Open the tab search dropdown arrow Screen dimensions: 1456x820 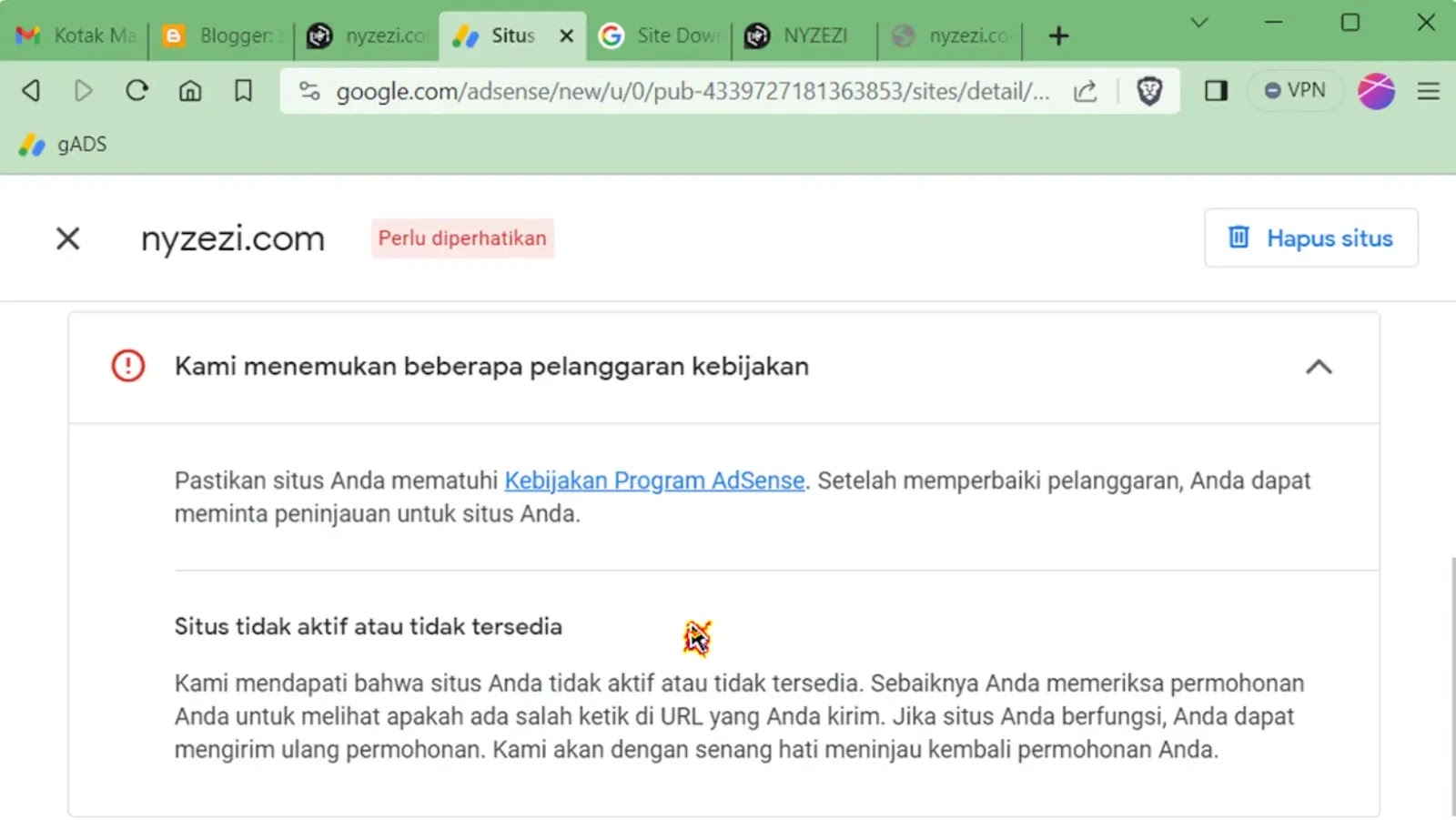click(x=1199, y=23)
